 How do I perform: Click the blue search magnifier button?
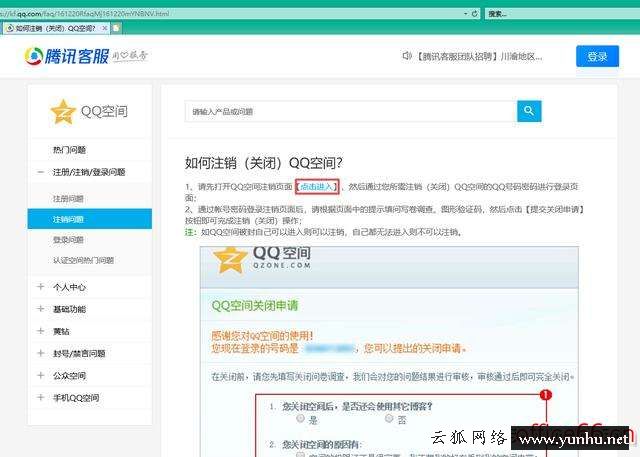coord(529,111)
